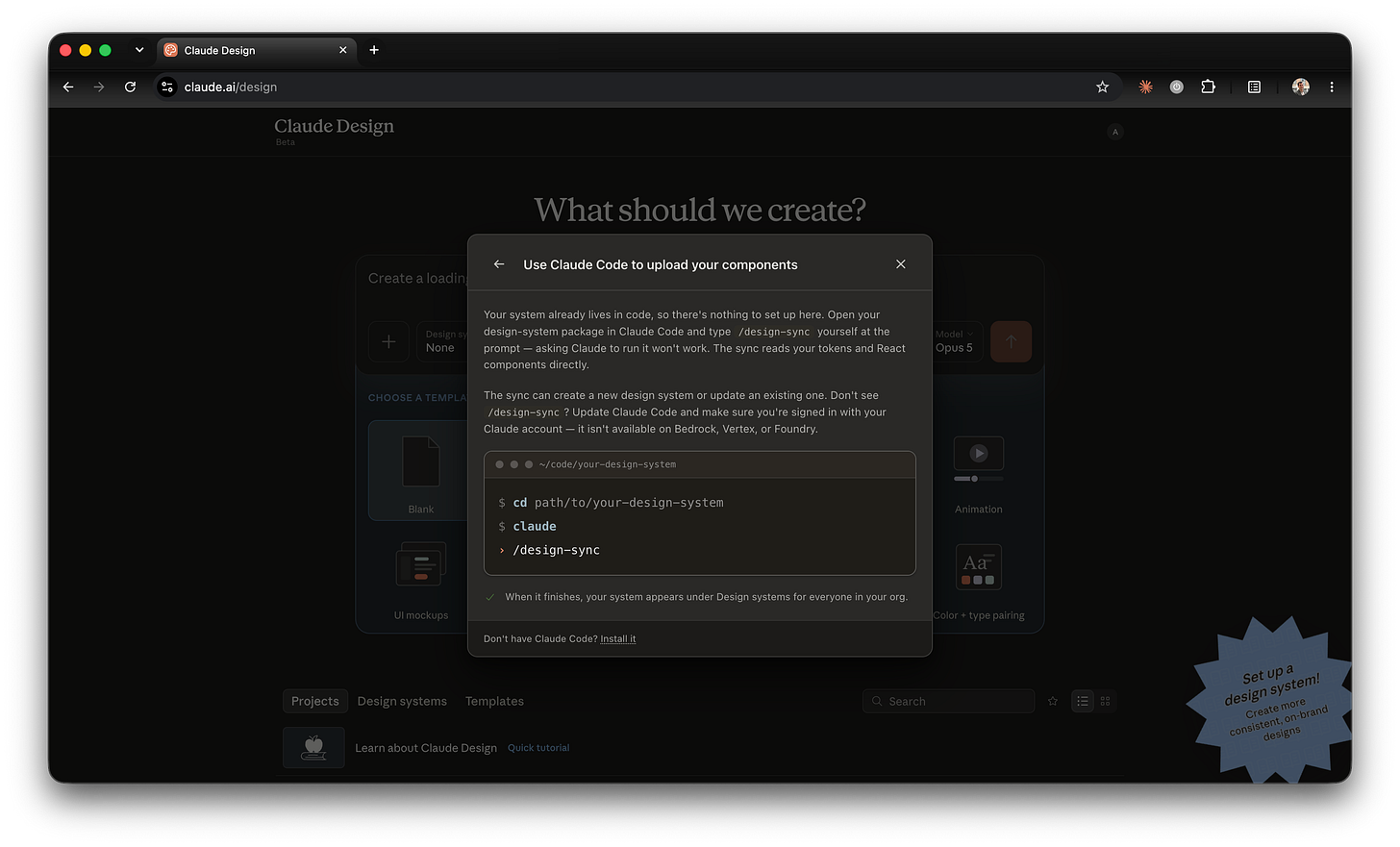Click the Create a loading prompt text field
The height and width of the screenshot is (847, 1400).
tap(416, 279)
